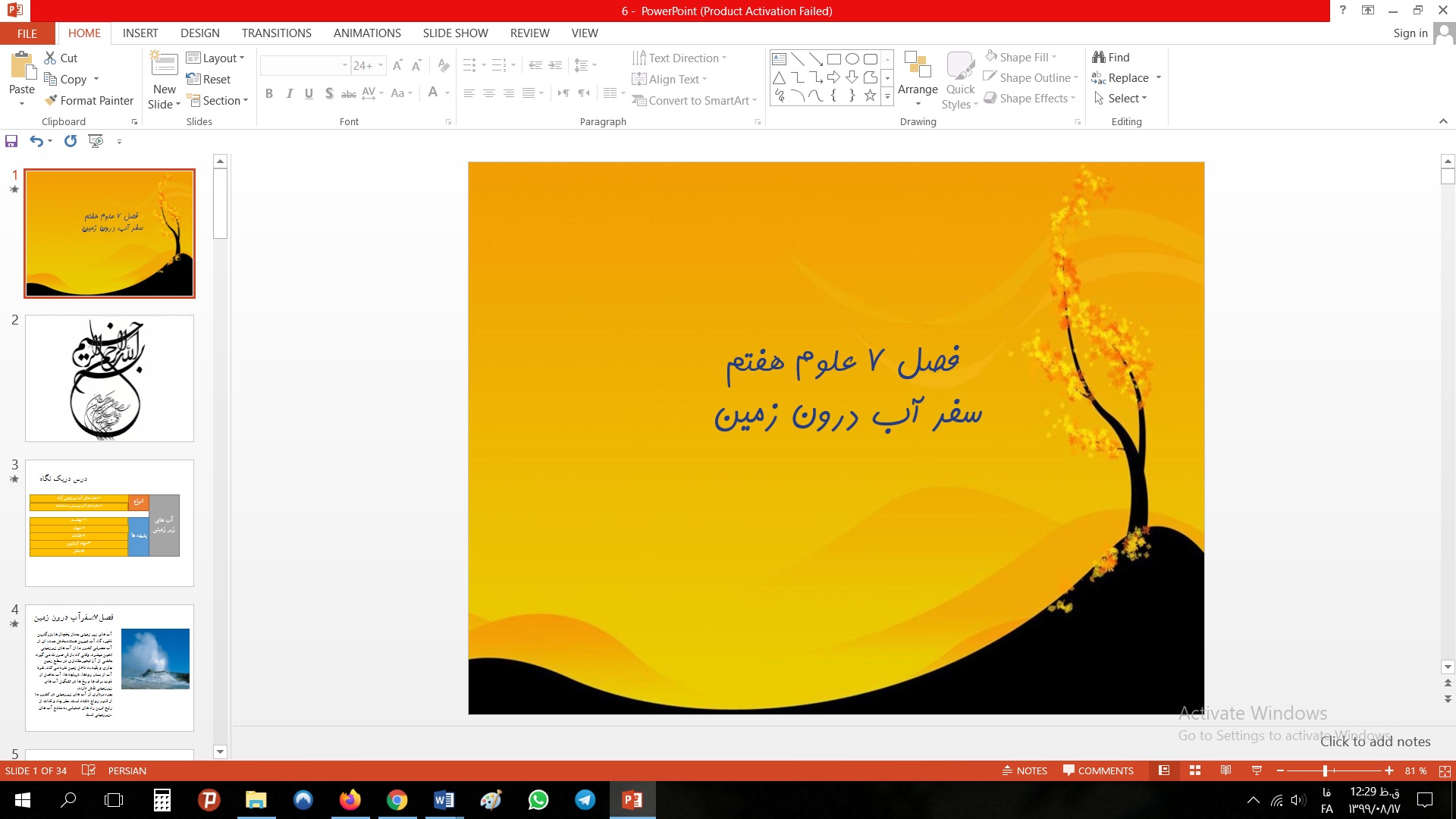Select the star shape in shapes gallery
Image resolution: width=1456 pixels, height=819 pixels.
click(870, 96)
